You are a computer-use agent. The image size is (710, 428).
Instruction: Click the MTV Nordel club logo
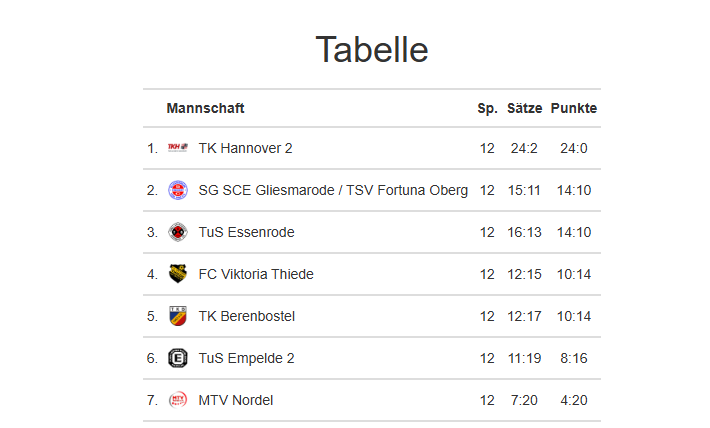pyautogui.click(x=178, y=400)
